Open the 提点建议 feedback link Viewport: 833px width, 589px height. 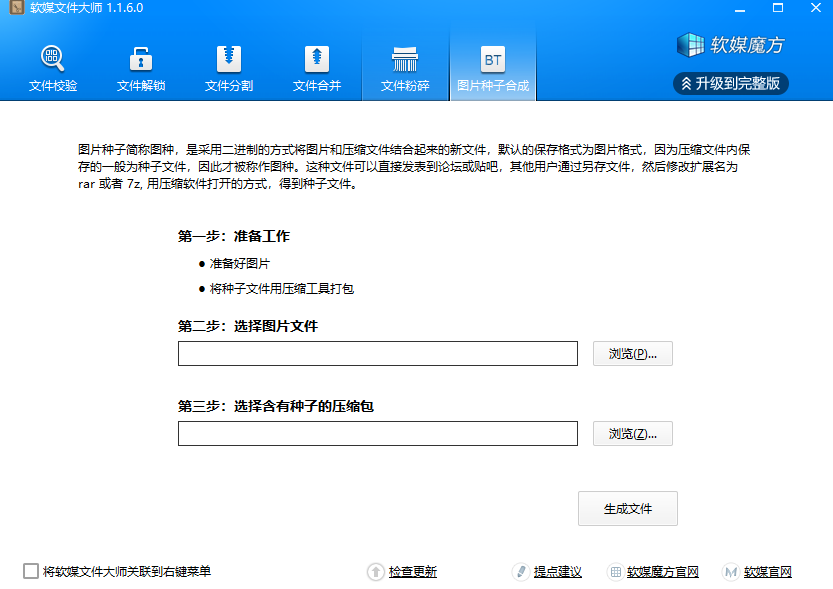pos(558,572)
